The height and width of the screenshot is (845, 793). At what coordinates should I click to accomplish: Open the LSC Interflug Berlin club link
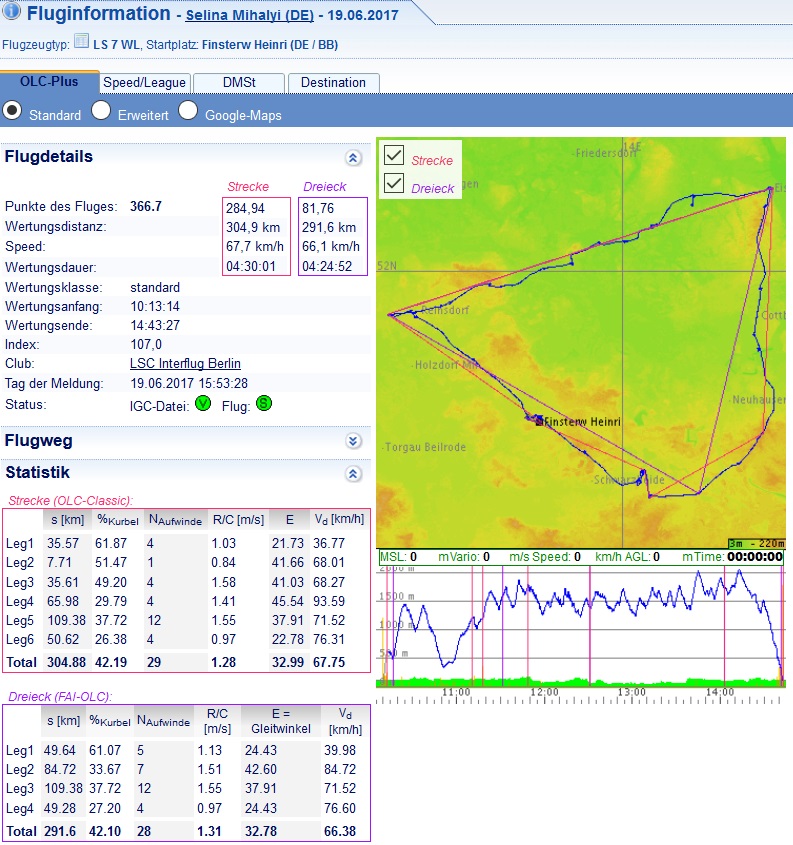coord(185,364)
